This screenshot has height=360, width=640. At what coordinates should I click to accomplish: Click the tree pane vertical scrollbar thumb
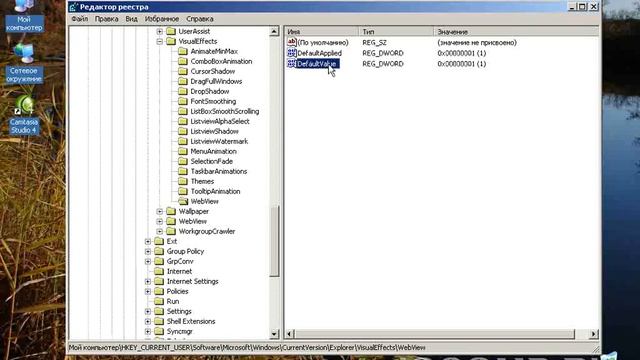[275, 241]
